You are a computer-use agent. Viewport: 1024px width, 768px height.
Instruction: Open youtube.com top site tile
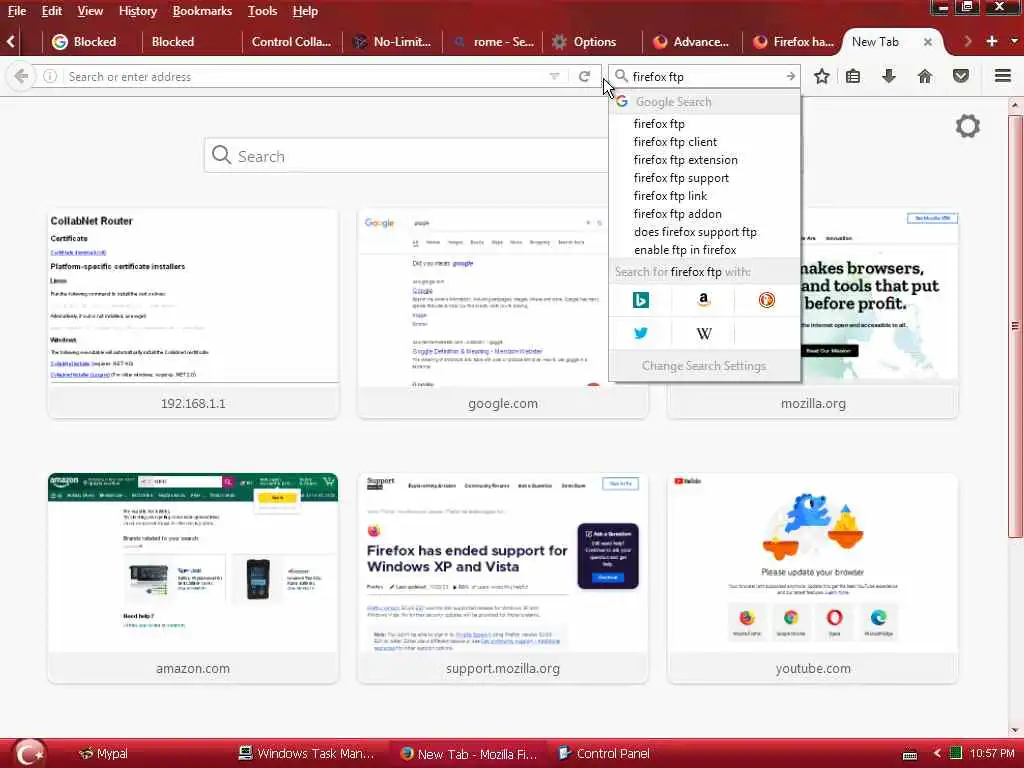(x=813, y=579)
